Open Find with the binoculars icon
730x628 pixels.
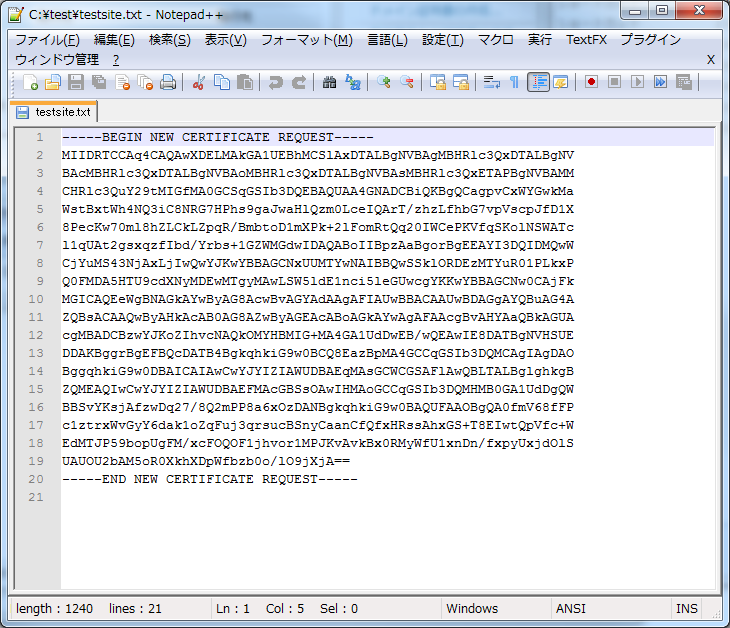(330, 82)
